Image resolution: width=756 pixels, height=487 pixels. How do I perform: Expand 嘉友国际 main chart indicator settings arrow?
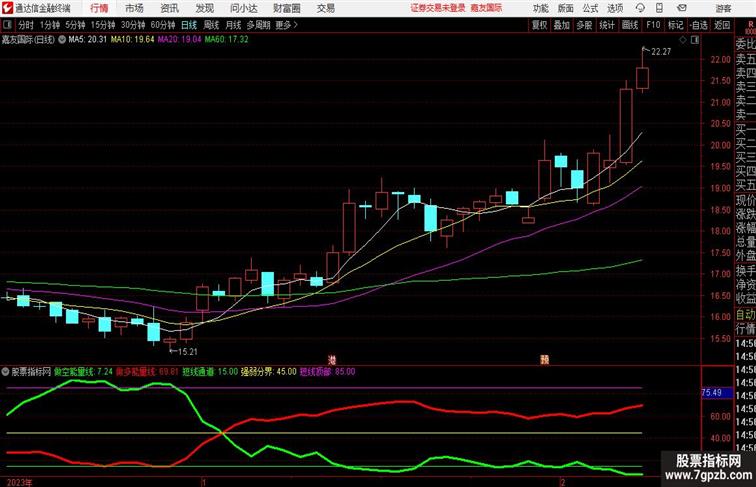coord(62,40)
